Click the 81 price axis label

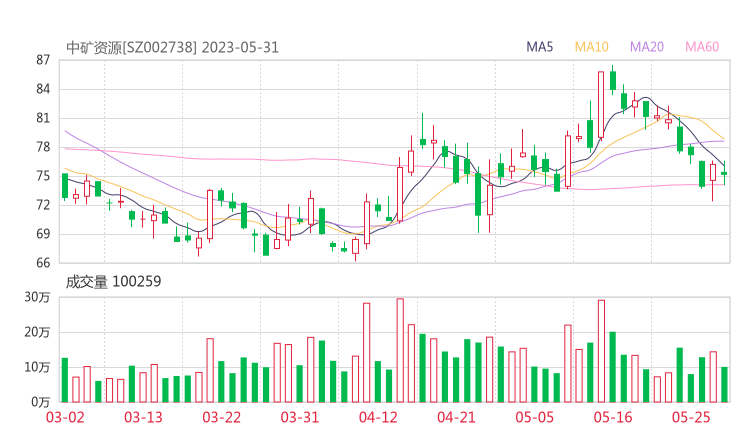point(43,118)
